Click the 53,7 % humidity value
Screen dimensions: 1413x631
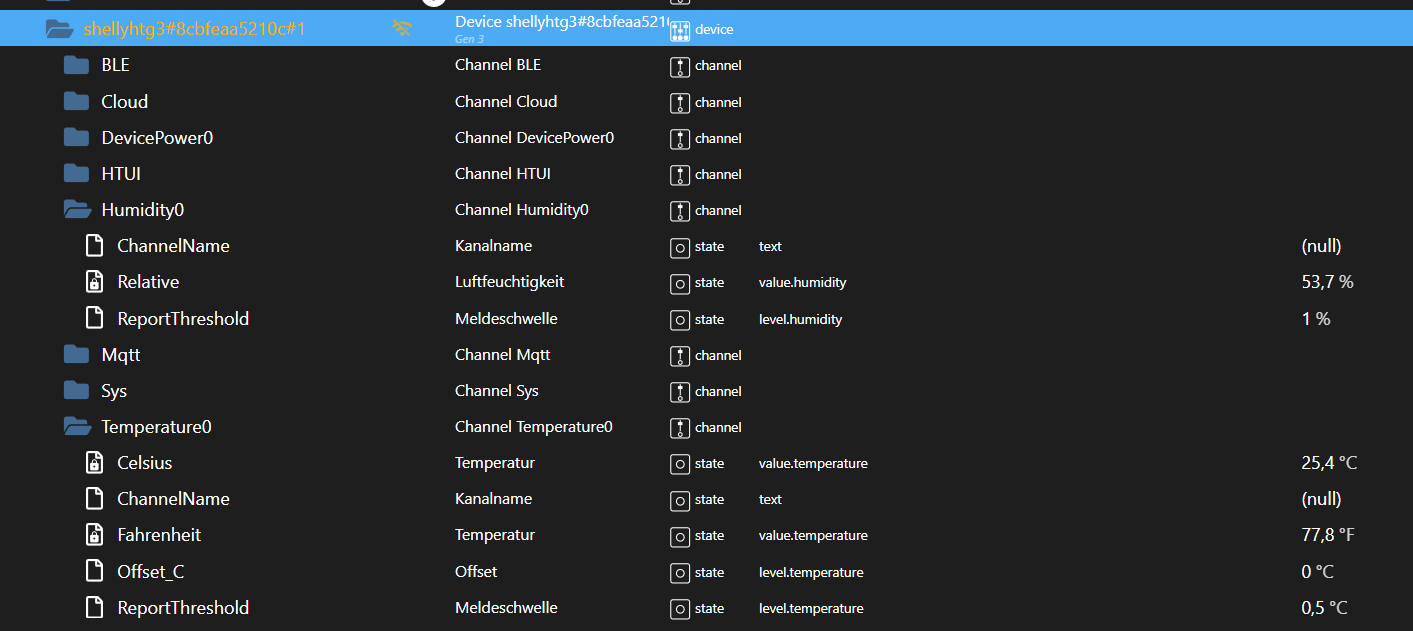[x=1327, y=282]
